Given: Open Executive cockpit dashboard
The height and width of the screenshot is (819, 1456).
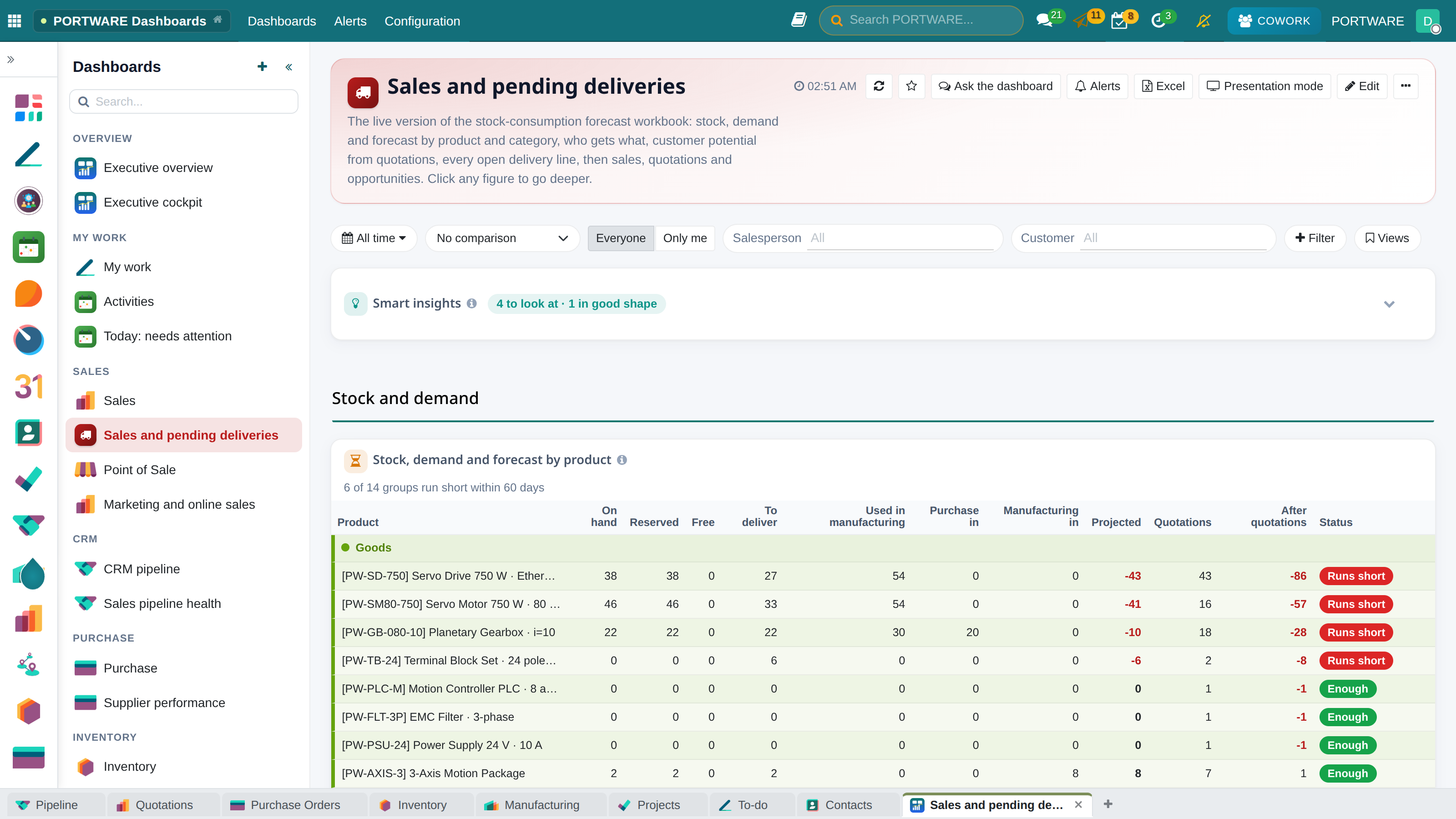Looking at the screenshot, I should [x=184, y=202].
